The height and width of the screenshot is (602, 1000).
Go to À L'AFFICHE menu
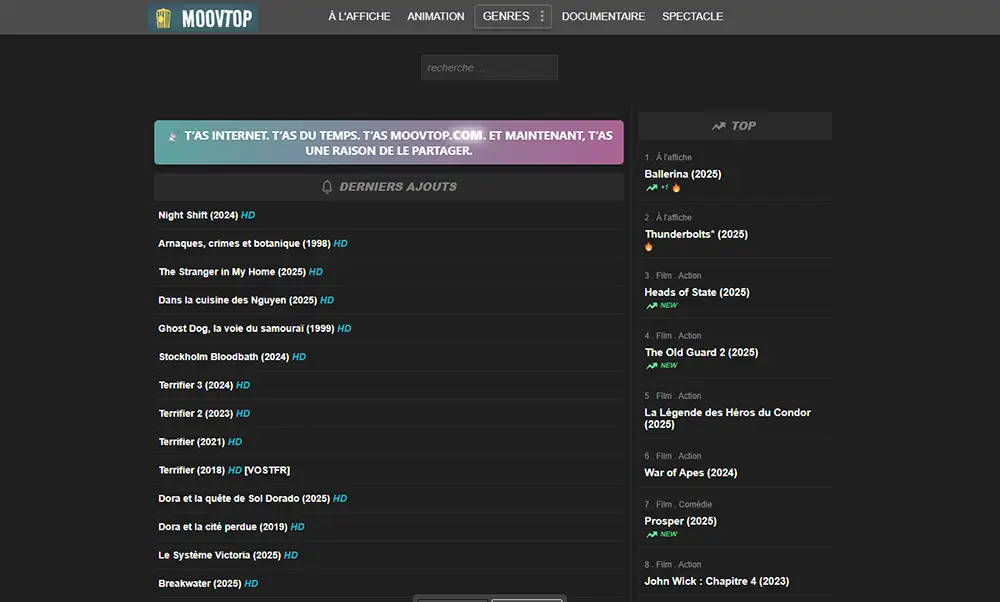[359, 17]
